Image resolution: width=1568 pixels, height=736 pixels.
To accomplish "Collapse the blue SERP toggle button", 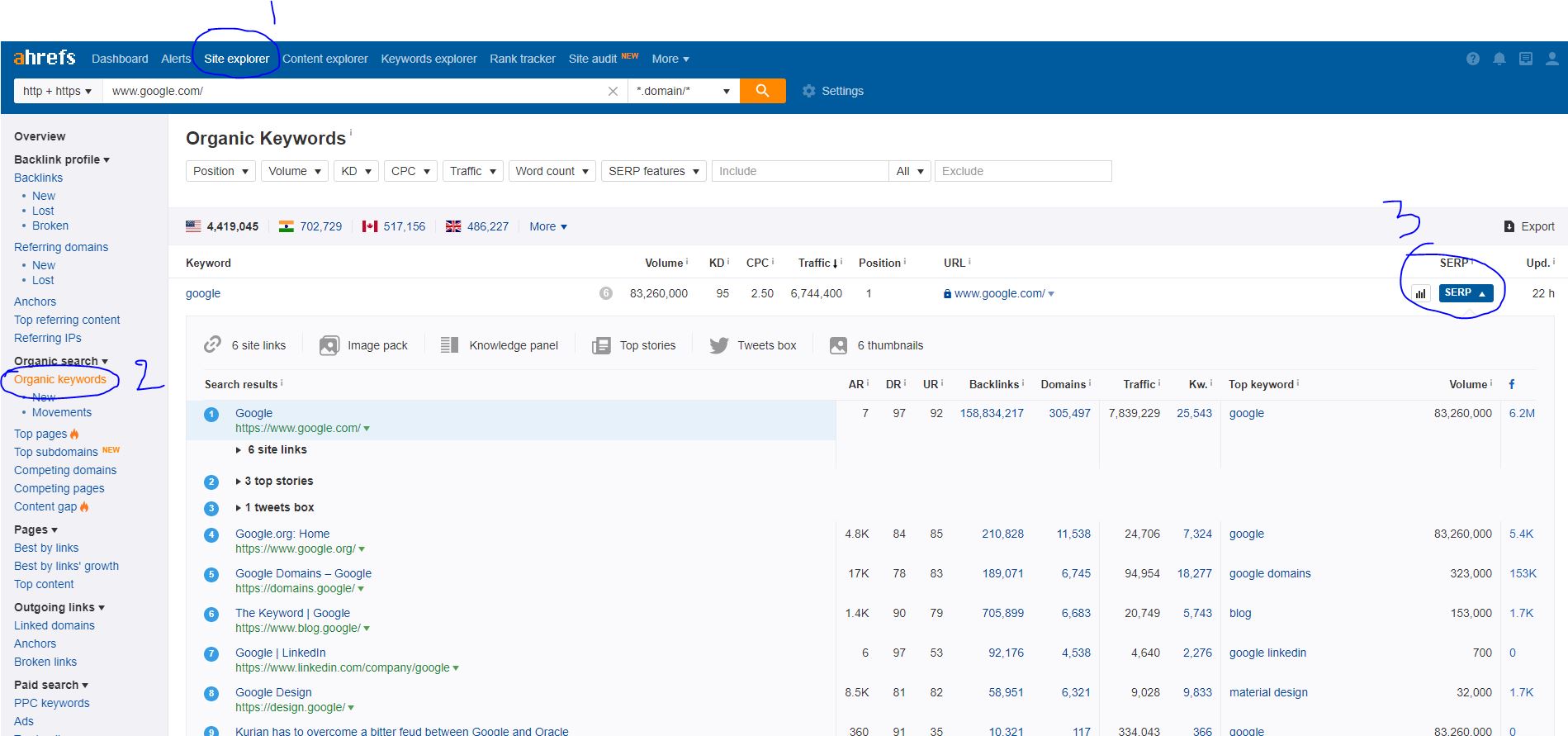I will point(1465,293).
